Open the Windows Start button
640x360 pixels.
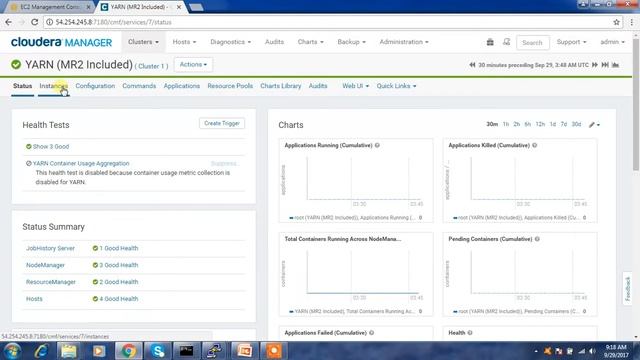click(12, 351)
